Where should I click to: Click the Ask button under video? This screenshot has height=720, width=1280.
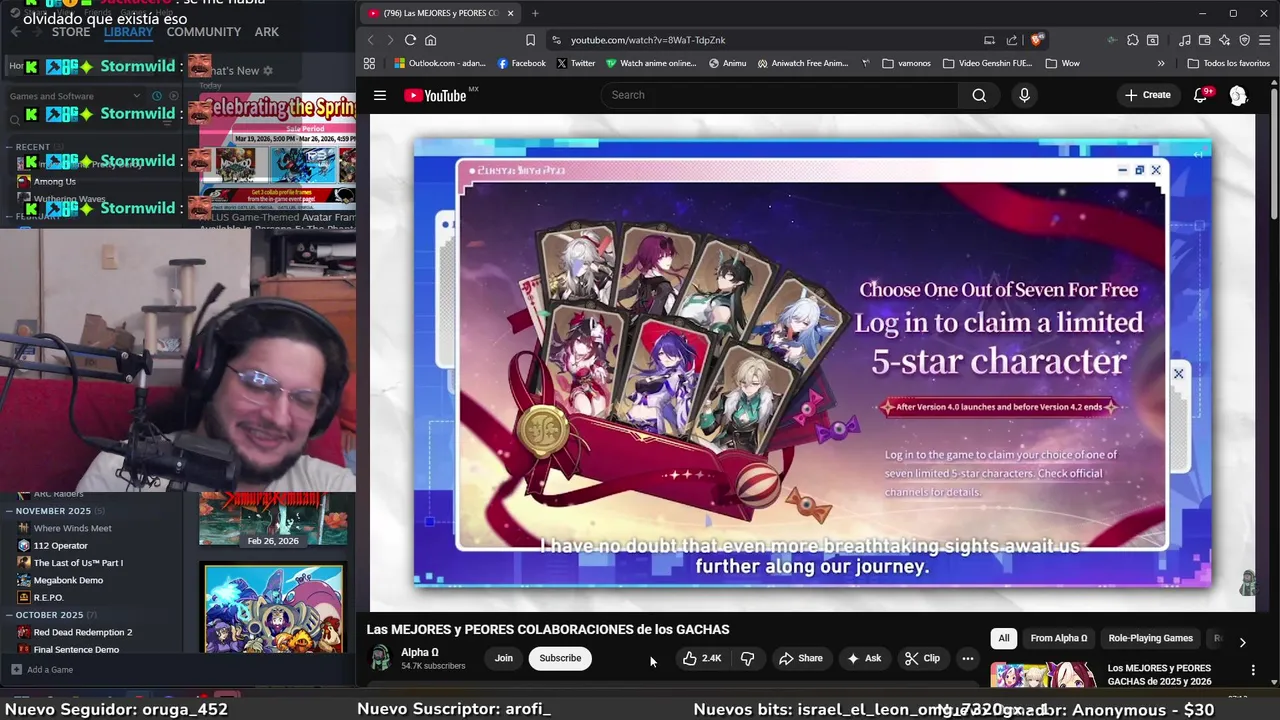864,658
